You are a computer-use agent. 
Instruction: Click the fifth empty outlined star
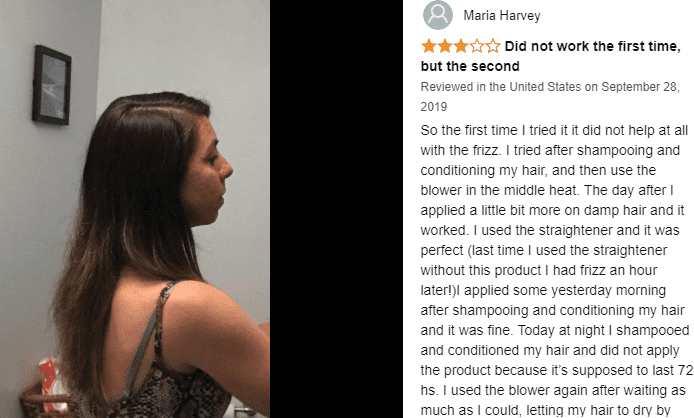tap(493, 46)
